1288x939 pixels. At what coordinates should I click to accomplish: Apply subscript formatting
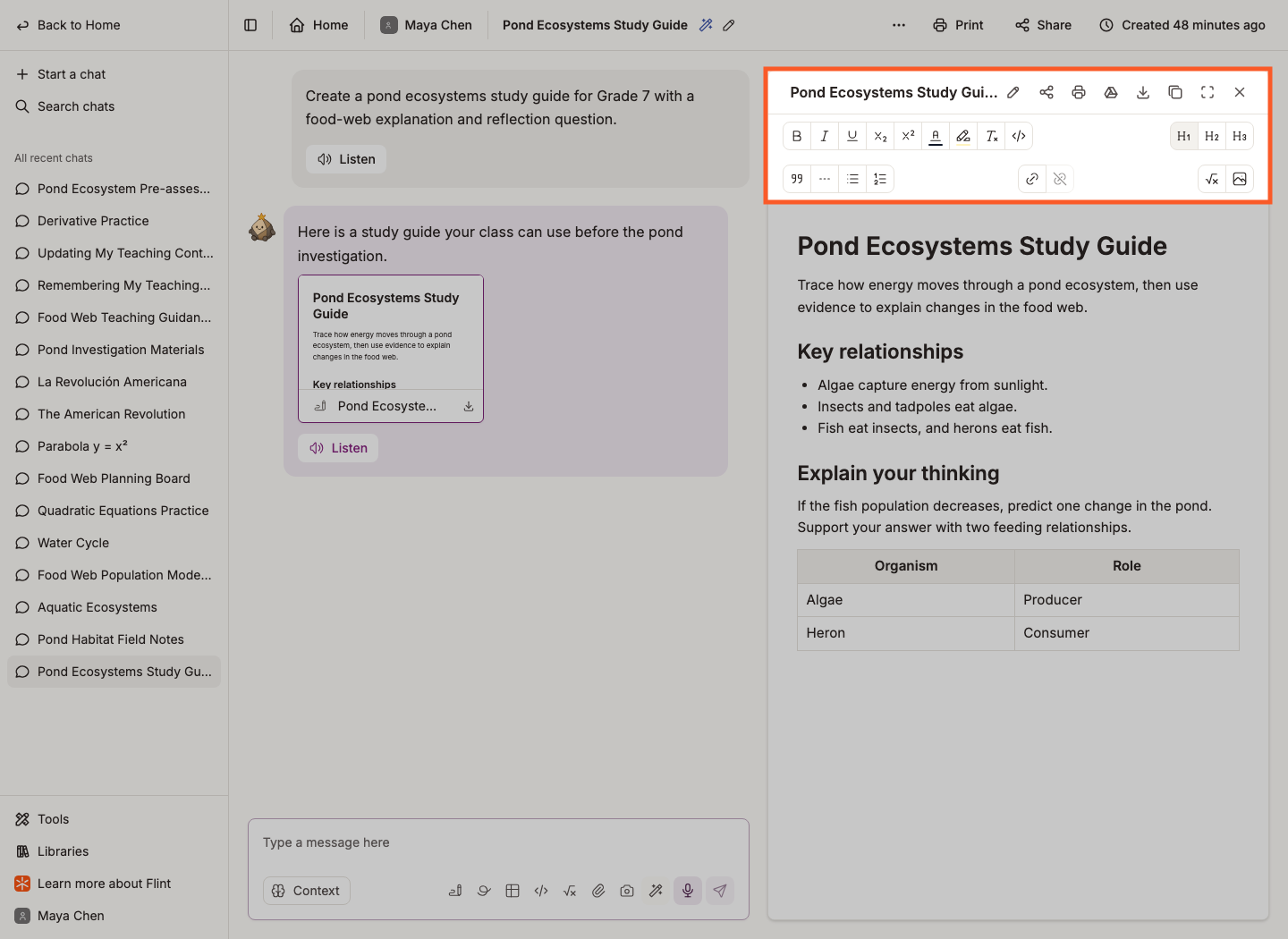click(880, 136)
